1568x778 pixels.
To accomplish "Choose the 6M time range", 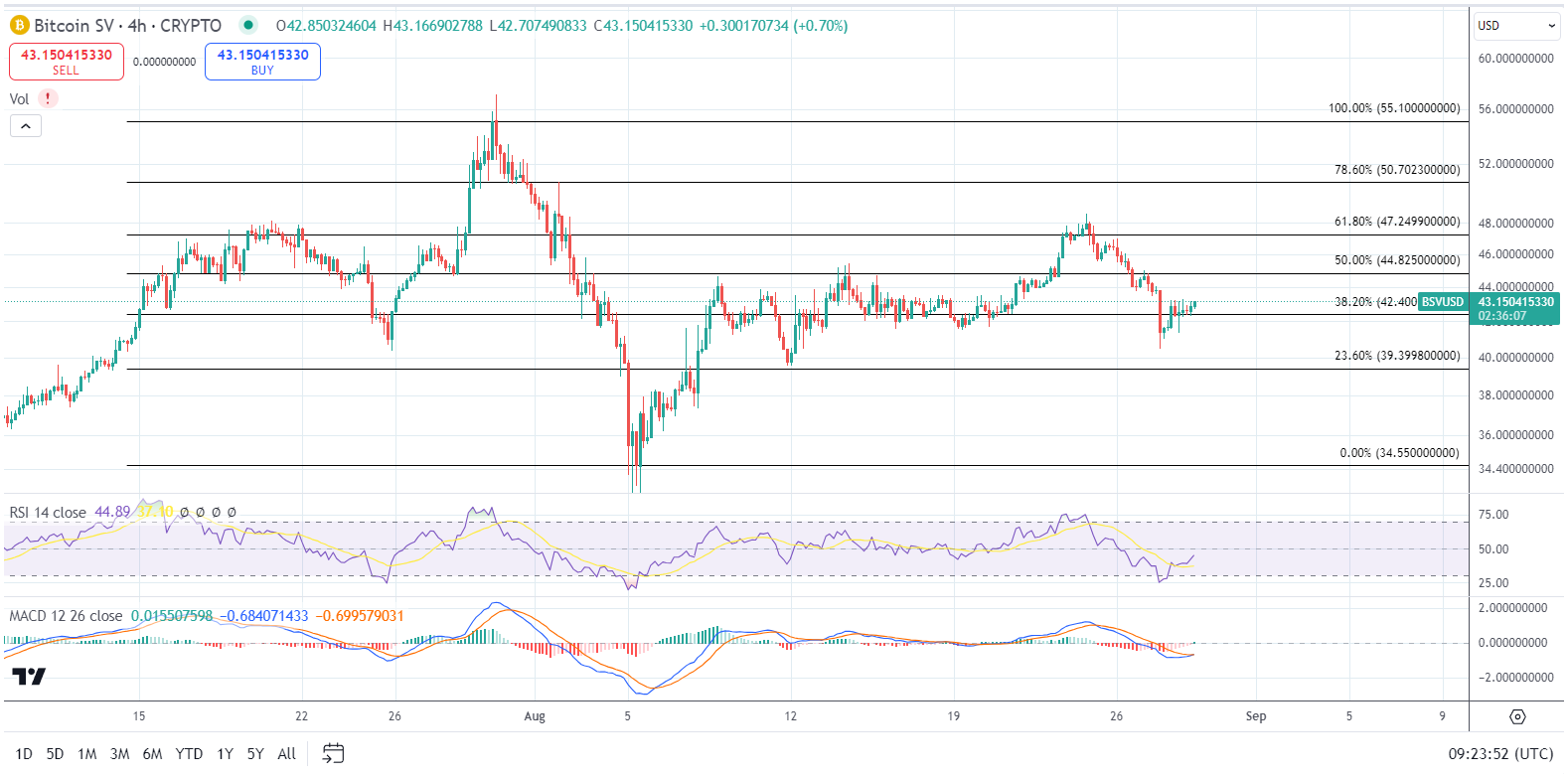I will (152, 754).
